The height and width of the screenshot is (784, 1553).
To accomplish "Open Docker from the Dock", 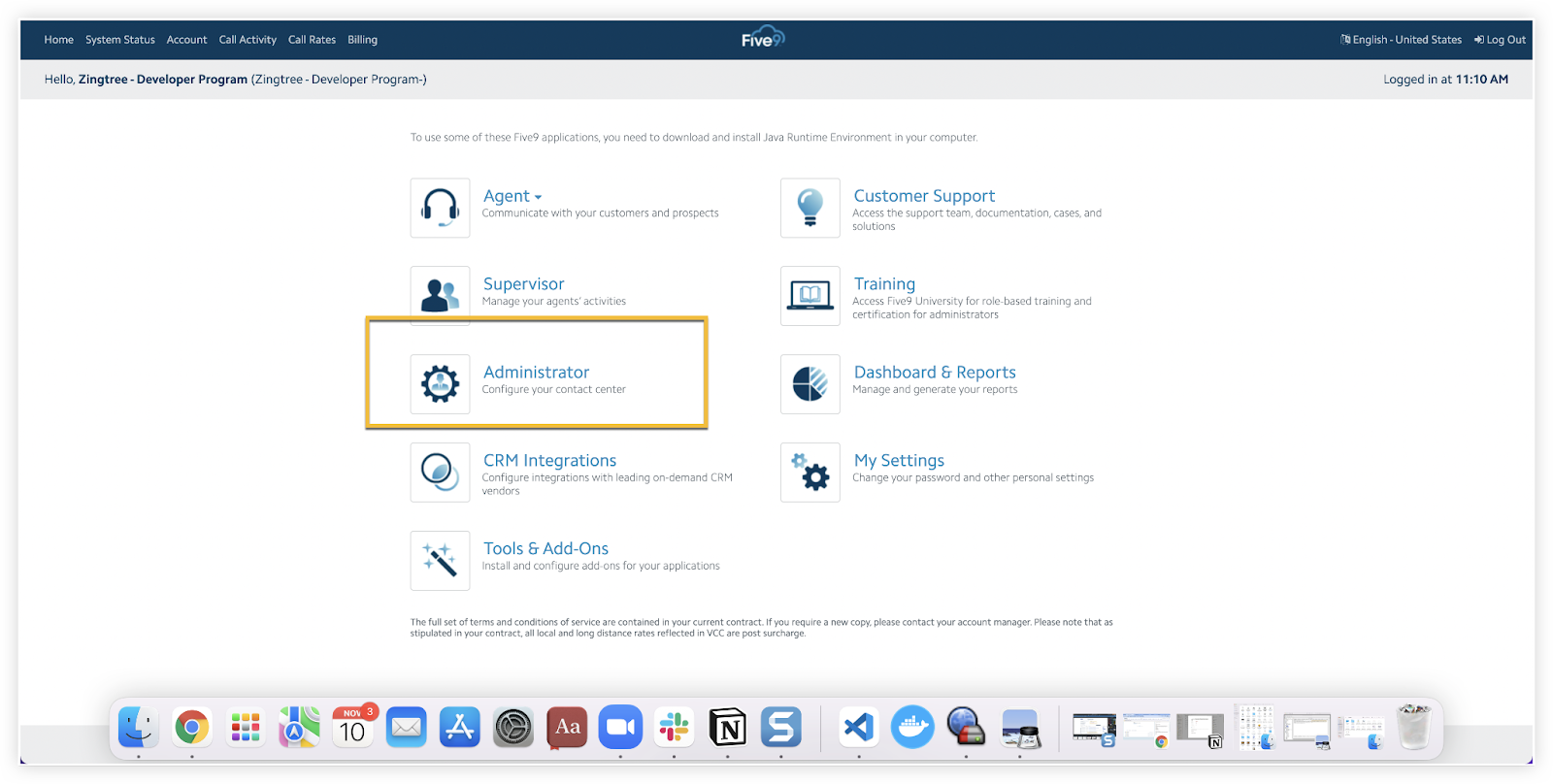I will point(912,727).
